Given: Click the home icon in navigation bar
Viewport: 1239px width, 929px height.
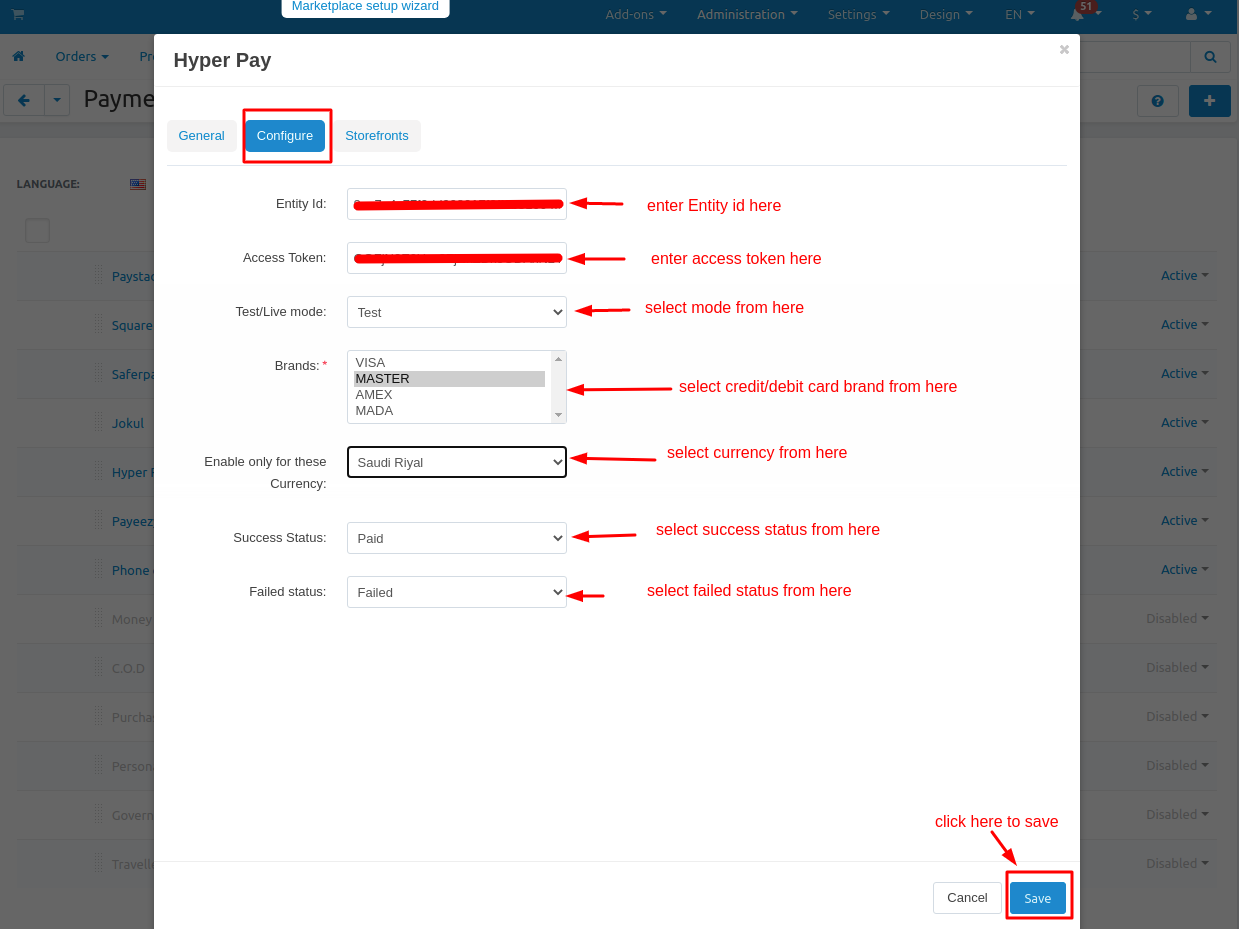Looking at the screenshot, I should coord(18,56).
